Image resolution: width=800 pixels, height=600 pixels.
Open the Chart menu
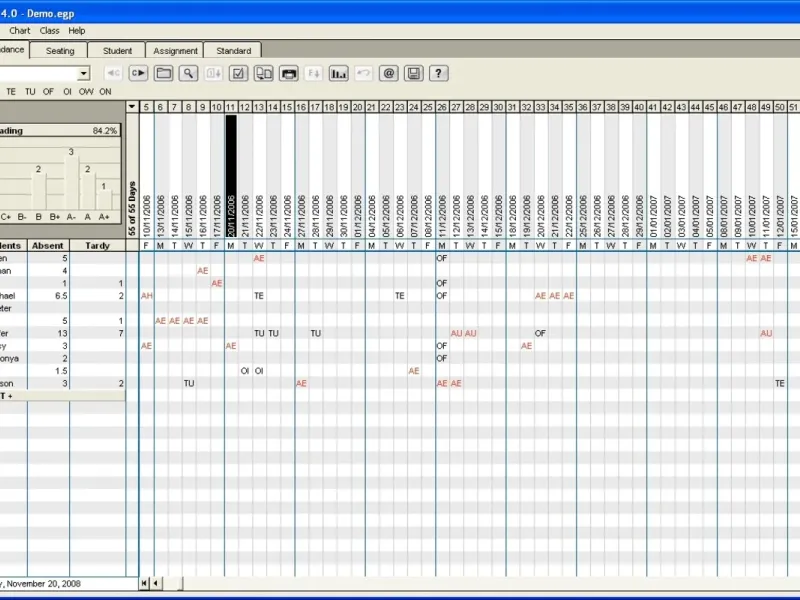point(19,31)
